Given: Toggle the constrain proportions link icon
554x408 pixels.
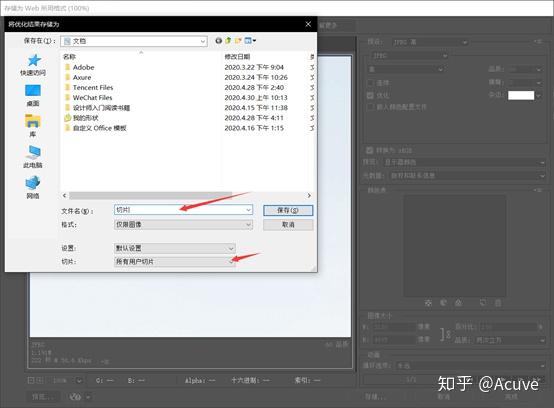Looking at the screenshot, I should click(x=445, y=334).
